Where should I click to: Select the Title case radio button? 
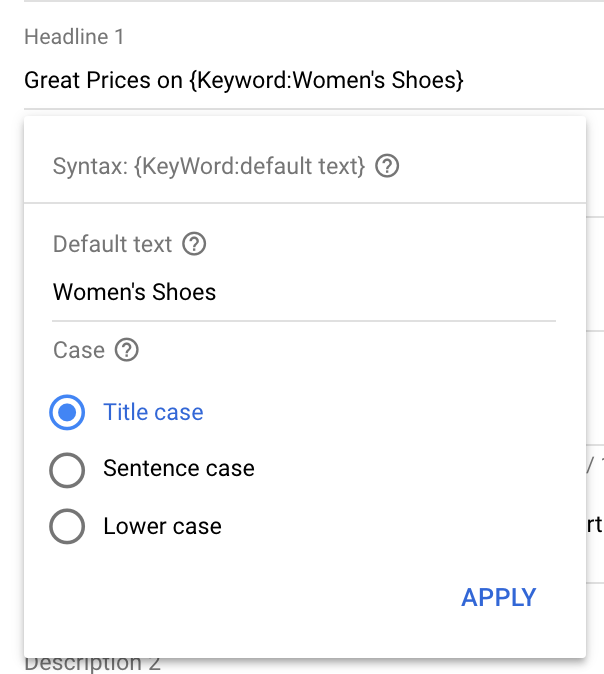pos(67,412)
